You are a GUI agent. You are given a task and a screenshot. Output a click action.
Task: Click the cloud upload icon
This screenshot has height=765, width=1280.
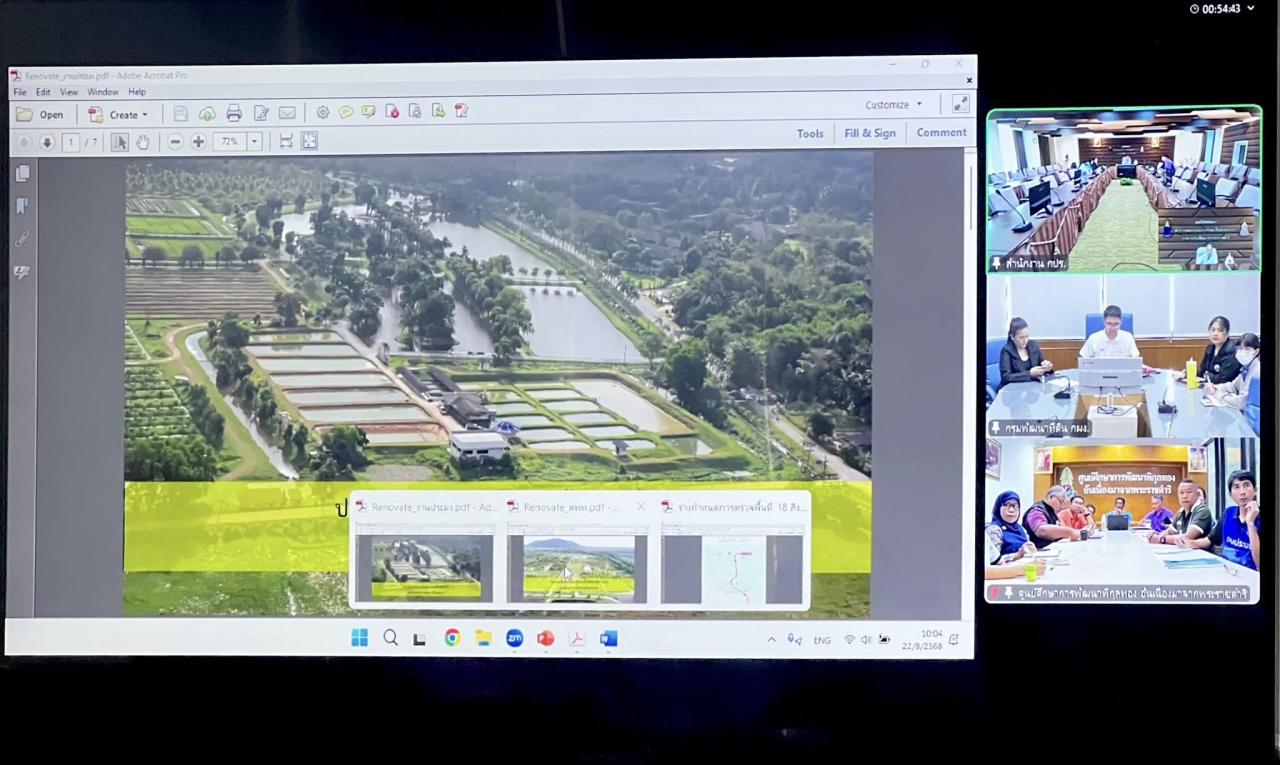click(207, 112)
